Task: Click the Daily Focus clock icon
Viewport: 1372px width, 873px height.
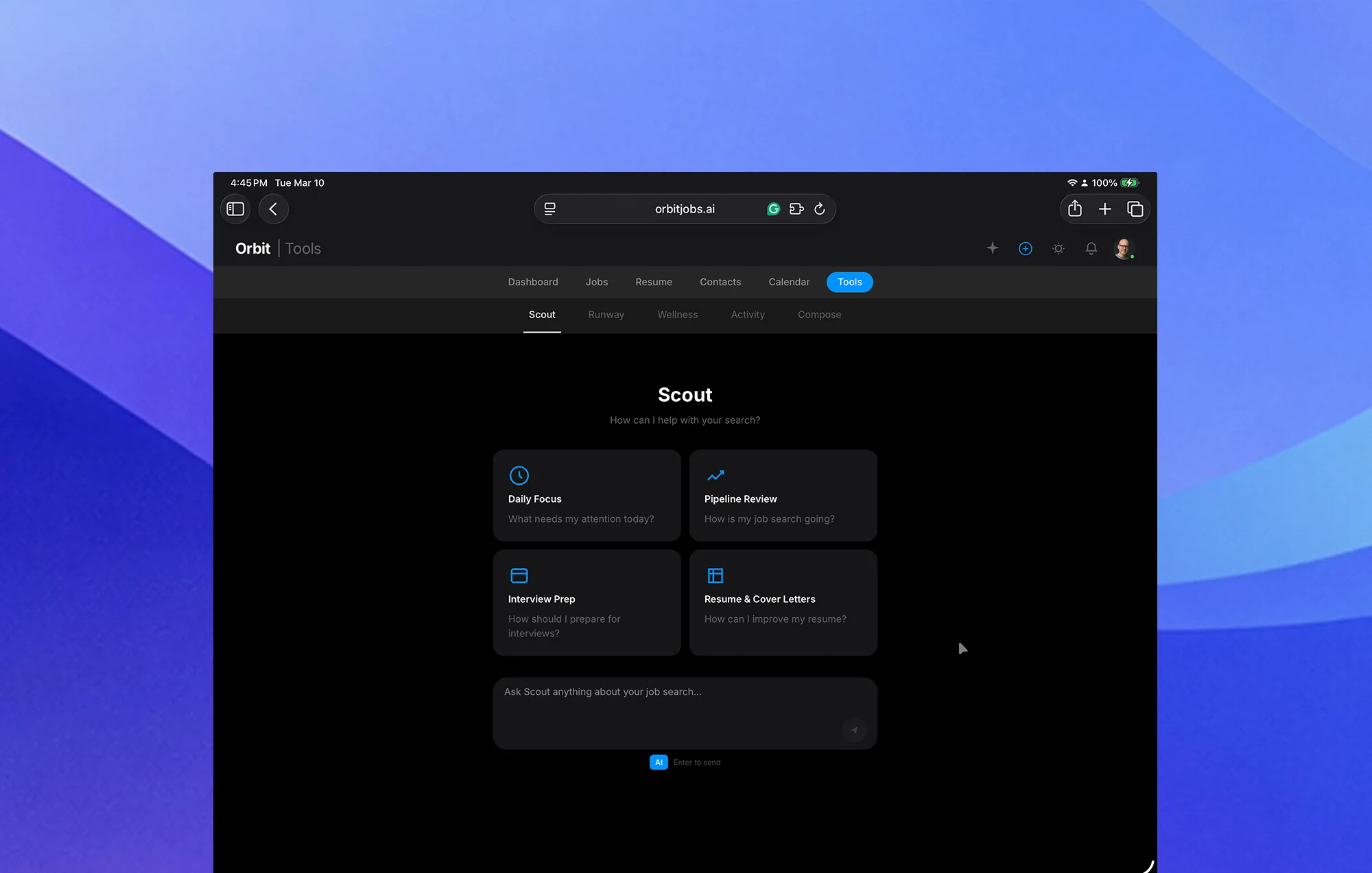Action: tap(519, 475)
